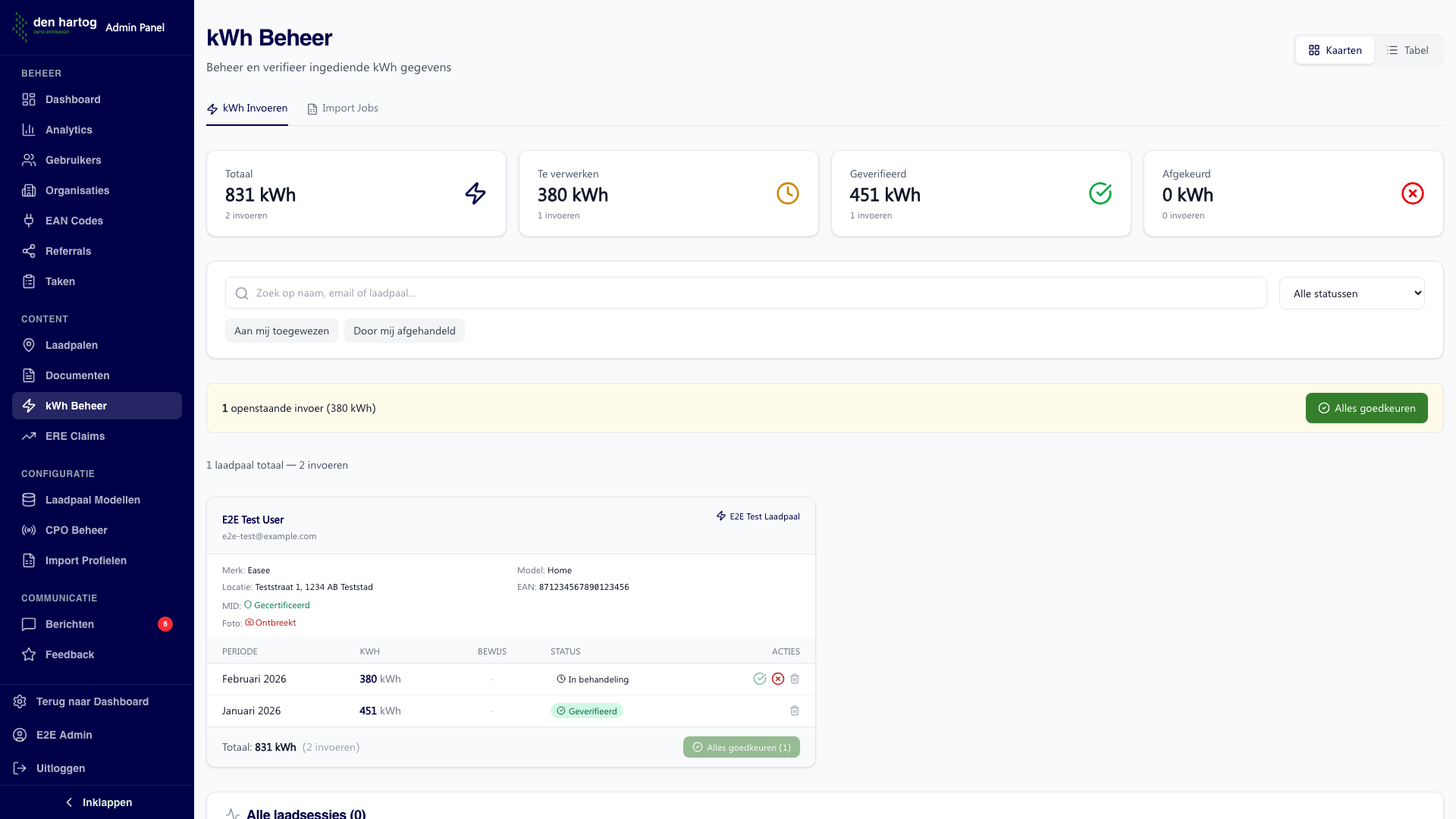Click the ERE Claims trend icon
The width and height of the screenshot is (1456, 819).
pyautogui.click(x=29, y=436)
